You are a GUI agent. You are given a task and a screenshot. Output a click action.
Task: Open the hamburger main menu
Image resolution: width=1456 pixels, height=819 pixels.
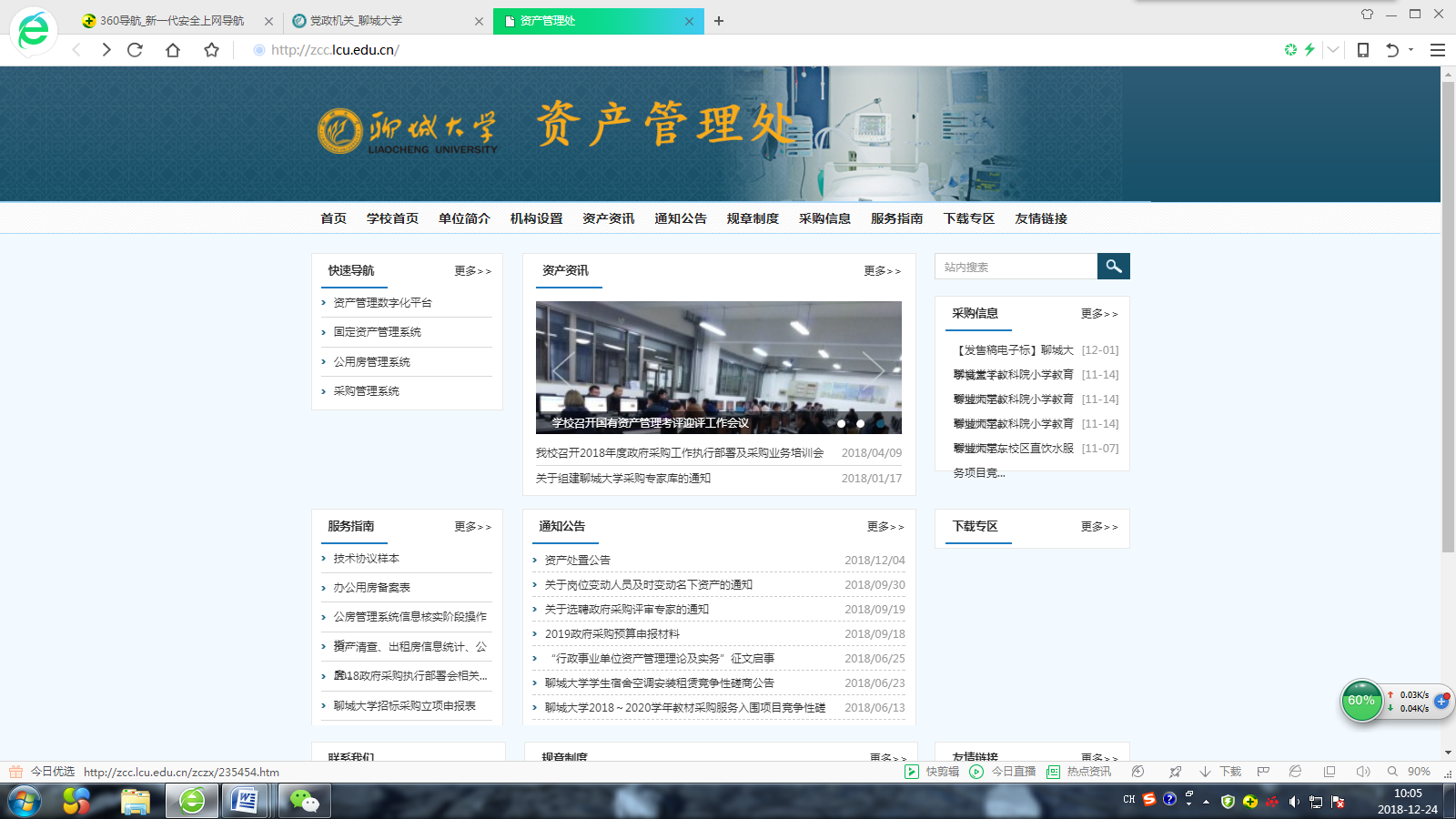pos(1438,50)
